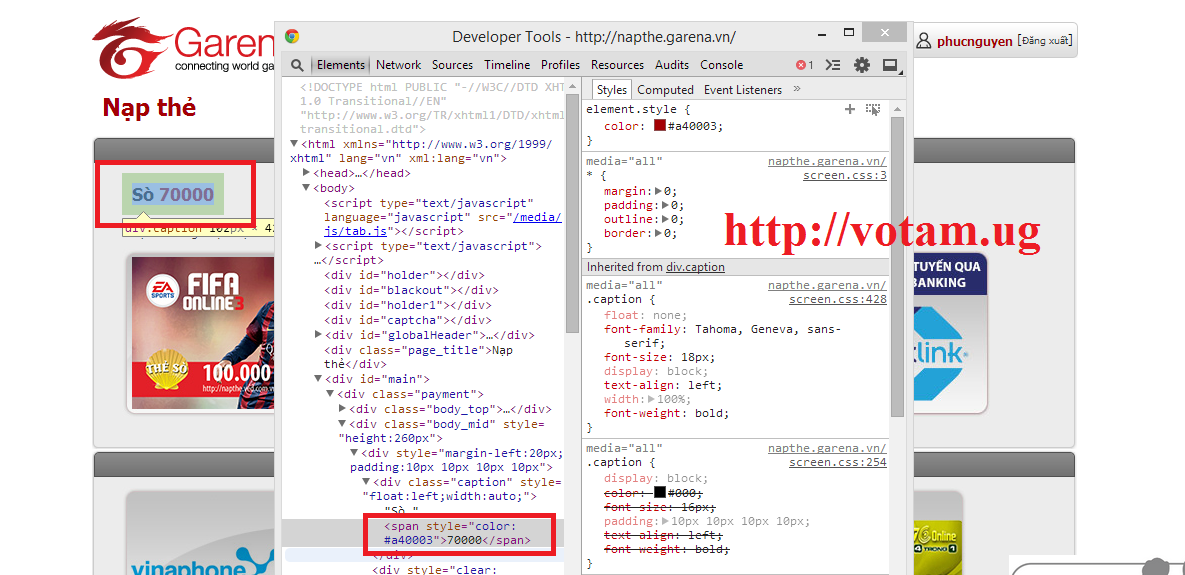Show more style tabs chevron
Viewport: 1185px width, 575px height.
click(797, 89)
